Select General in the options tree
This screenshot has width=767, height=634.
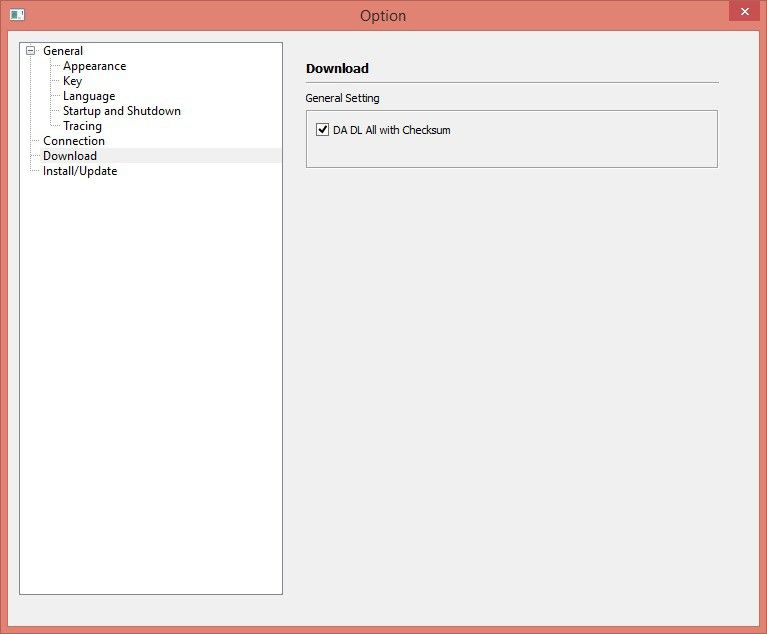(63, 51)
